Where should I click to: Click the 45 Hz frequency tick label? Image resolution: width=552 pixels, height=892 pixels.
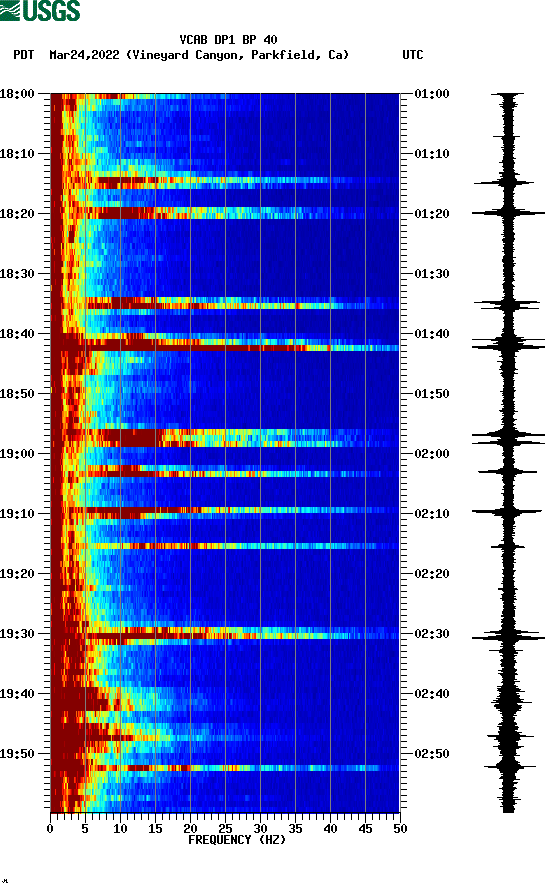pos(365,829)
